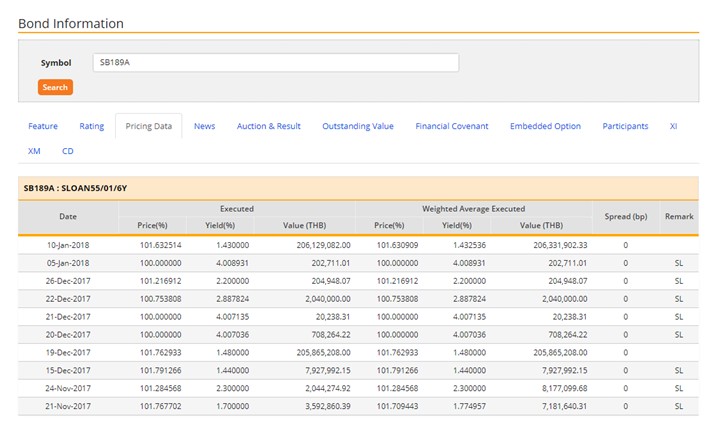Click the 21-Nov-2017 date cell
This screenshot has width=716, height=432.
pos(68,406)
